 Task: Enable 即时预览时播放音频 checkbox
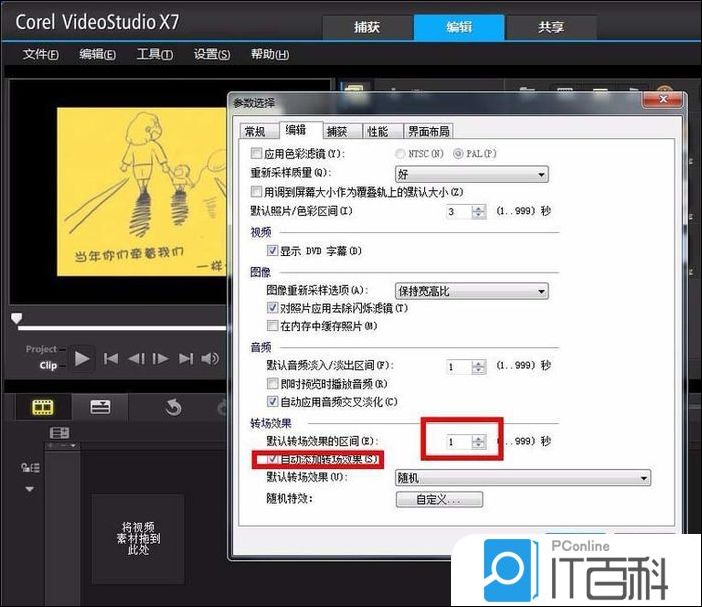(x=272, y=384)
